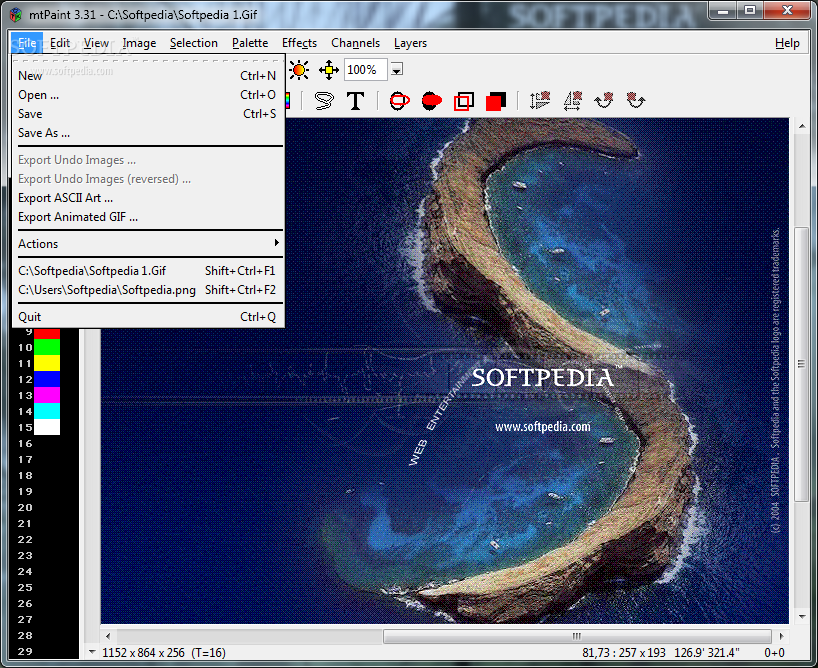This screenshot has height=668, width=818.
Task: Open recent file Softpedia.png
Action: coord(149,290)
